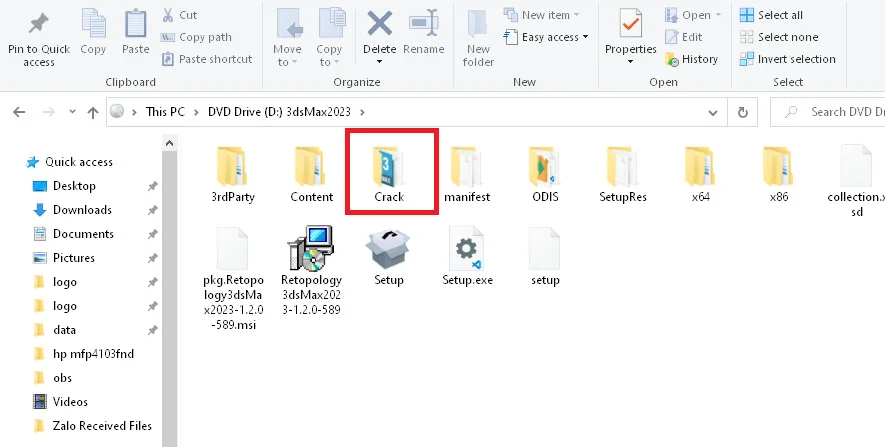Open Downloads in the sidebar
Image resolution: width=885 pixels, height=447 pixels.
72,210
